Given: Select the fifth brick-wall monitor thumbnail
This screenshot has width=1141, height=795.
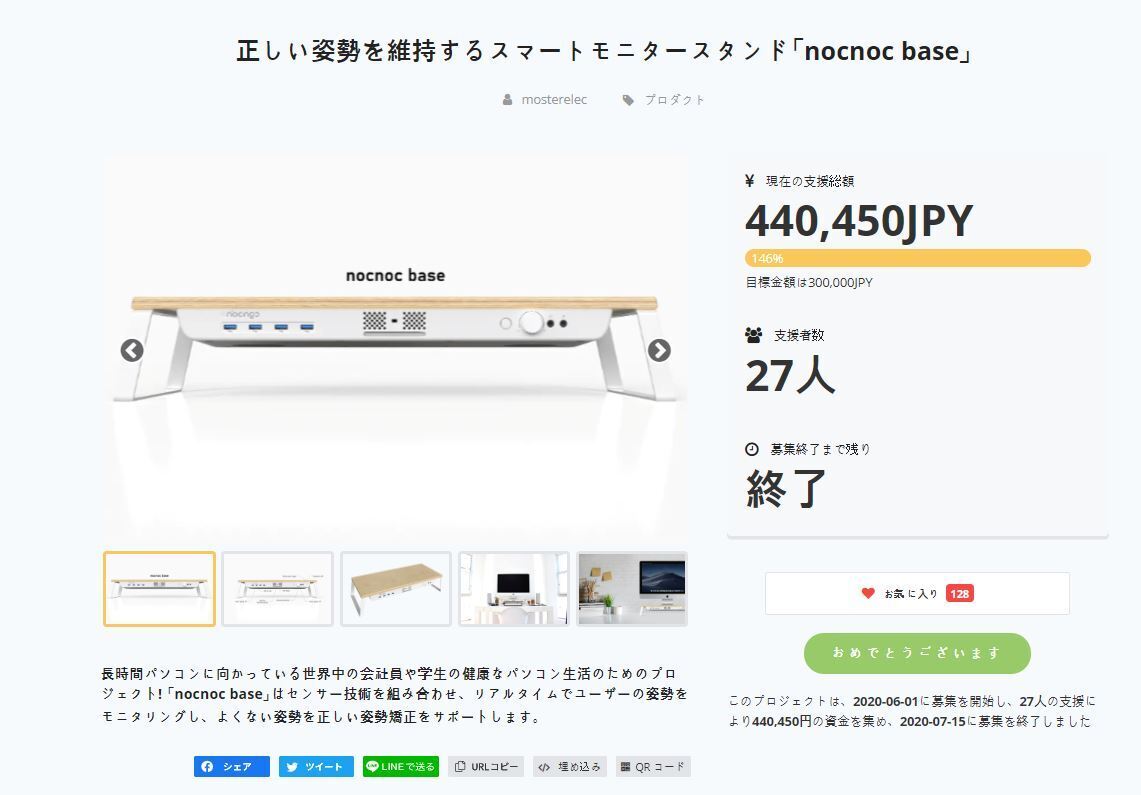Looking at the screenshot, I should pos(632,589).
